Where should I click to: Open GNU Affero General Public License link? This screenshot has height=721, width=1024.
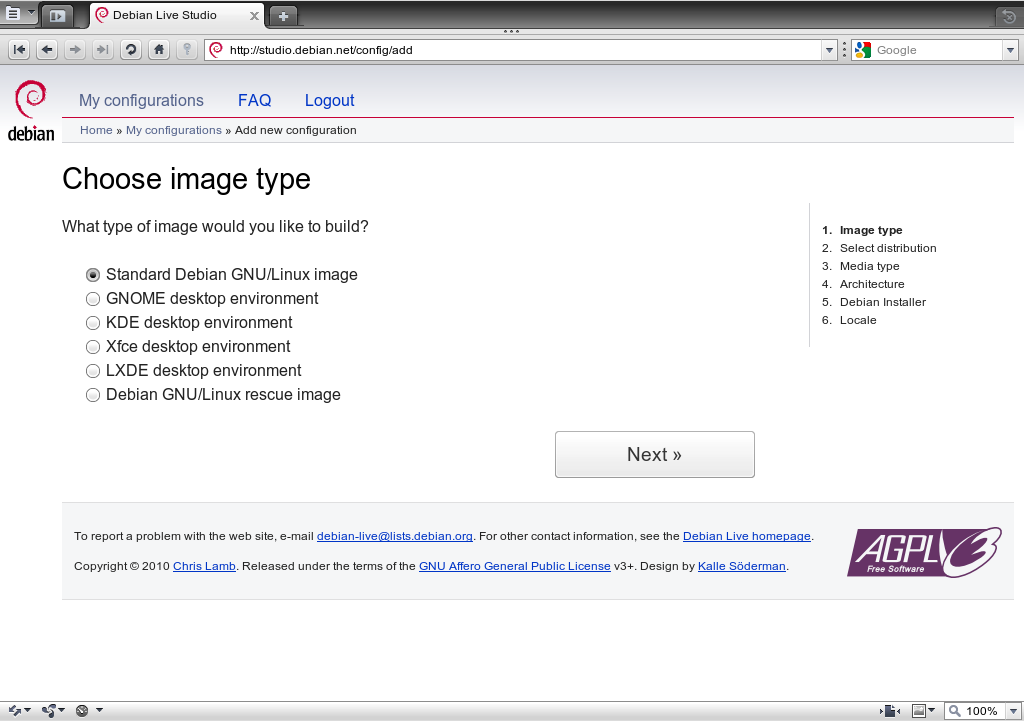tap(515, 566)
